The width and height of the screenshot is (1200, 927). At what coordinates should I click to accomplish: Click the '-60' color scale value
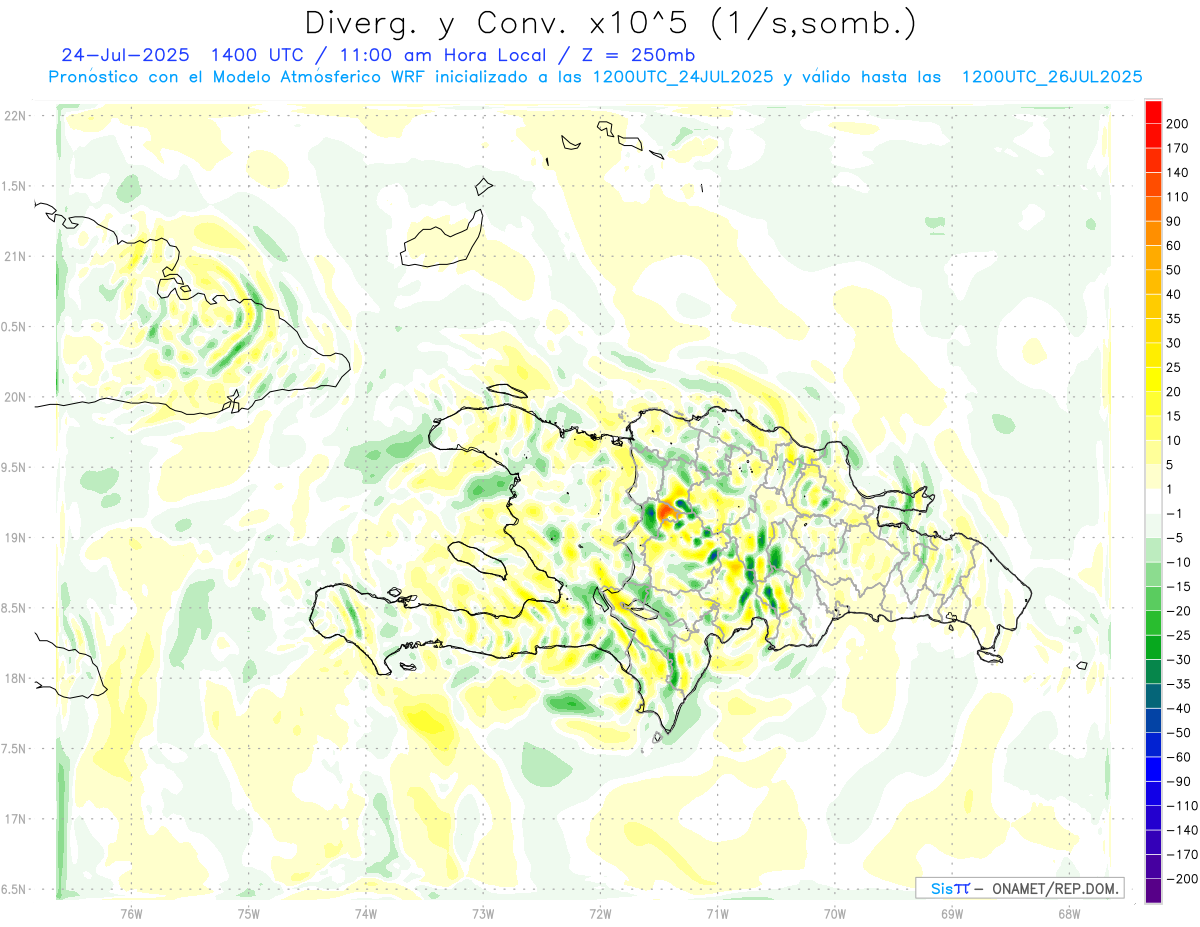(1177, 757)
